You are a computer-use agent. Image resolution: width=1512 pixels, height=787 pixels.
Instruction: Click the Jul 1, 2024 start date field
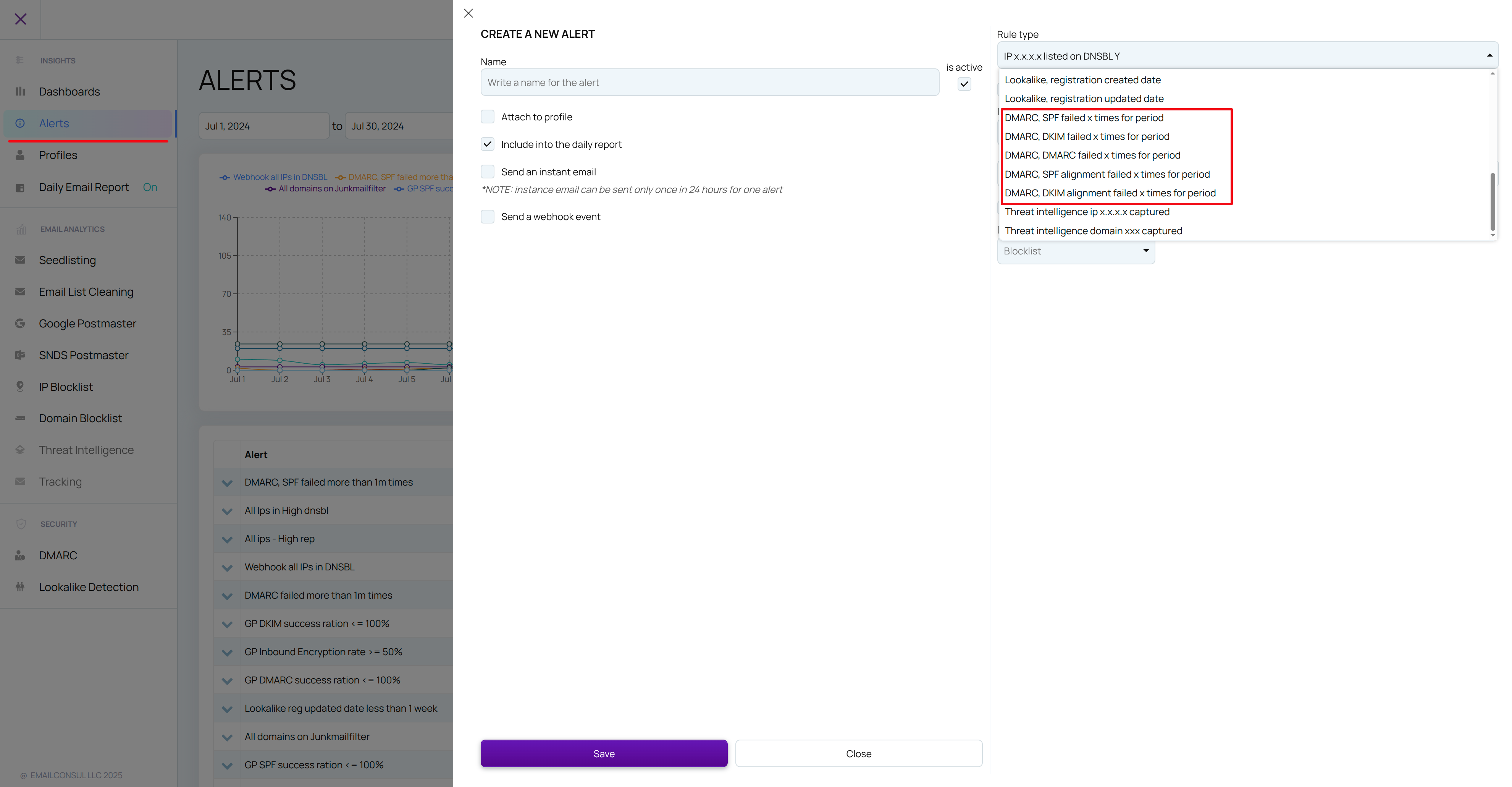tap(263, 126)
